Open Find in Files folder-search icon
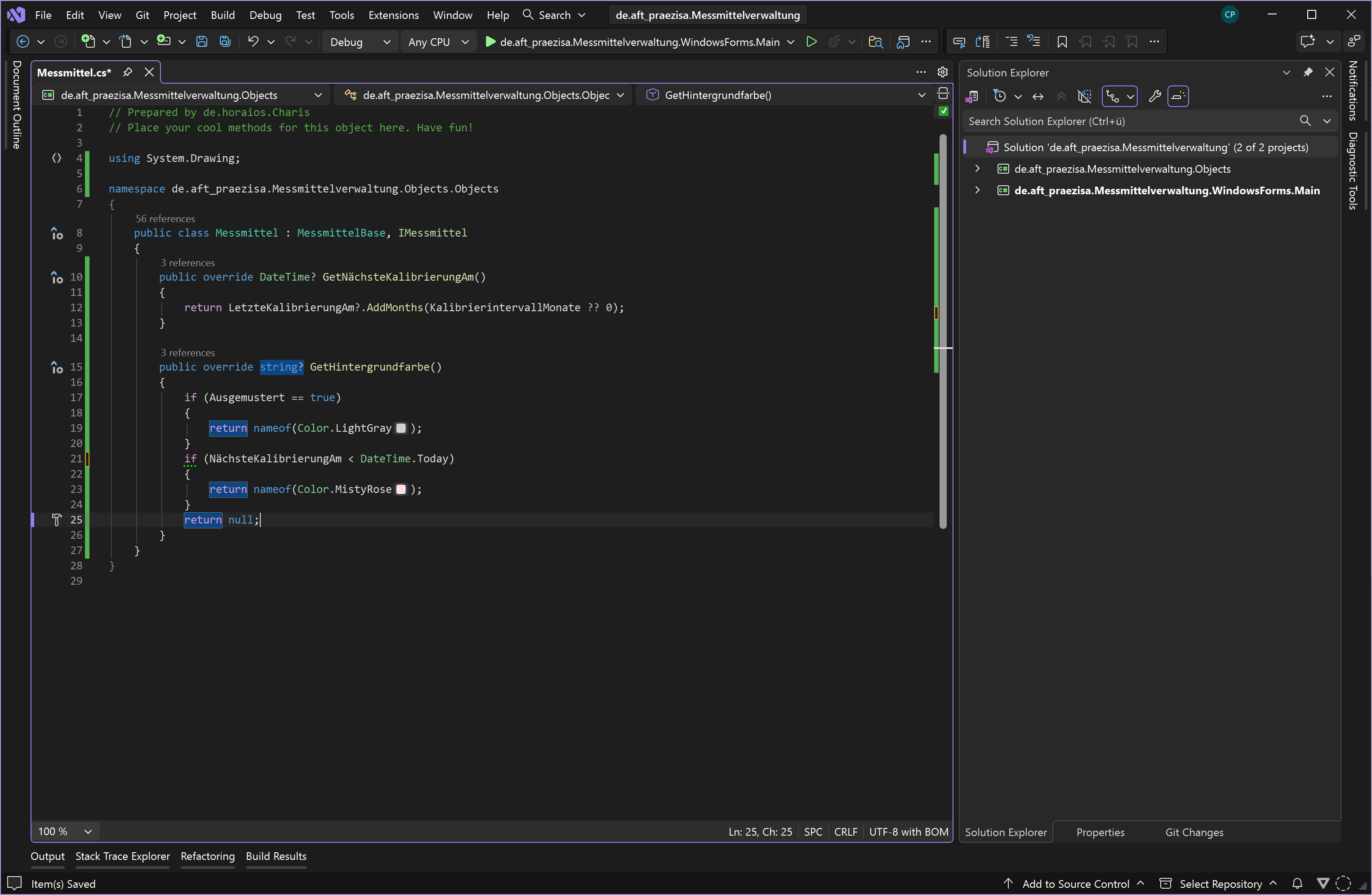Viewport: 1372px width, 895px height. (x=875, y=41)
